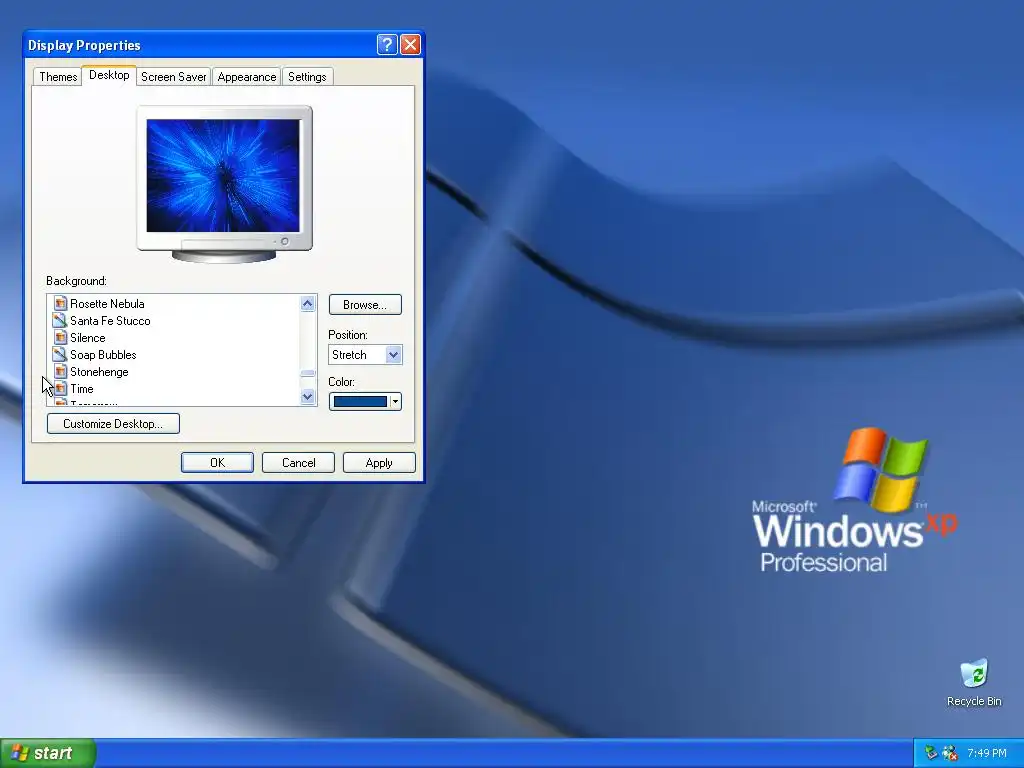Image resolution: width=1024 pixels, height=768 pixels.
Task: Click the Silence wallpaper file icon
Action: tap(60, 337)
